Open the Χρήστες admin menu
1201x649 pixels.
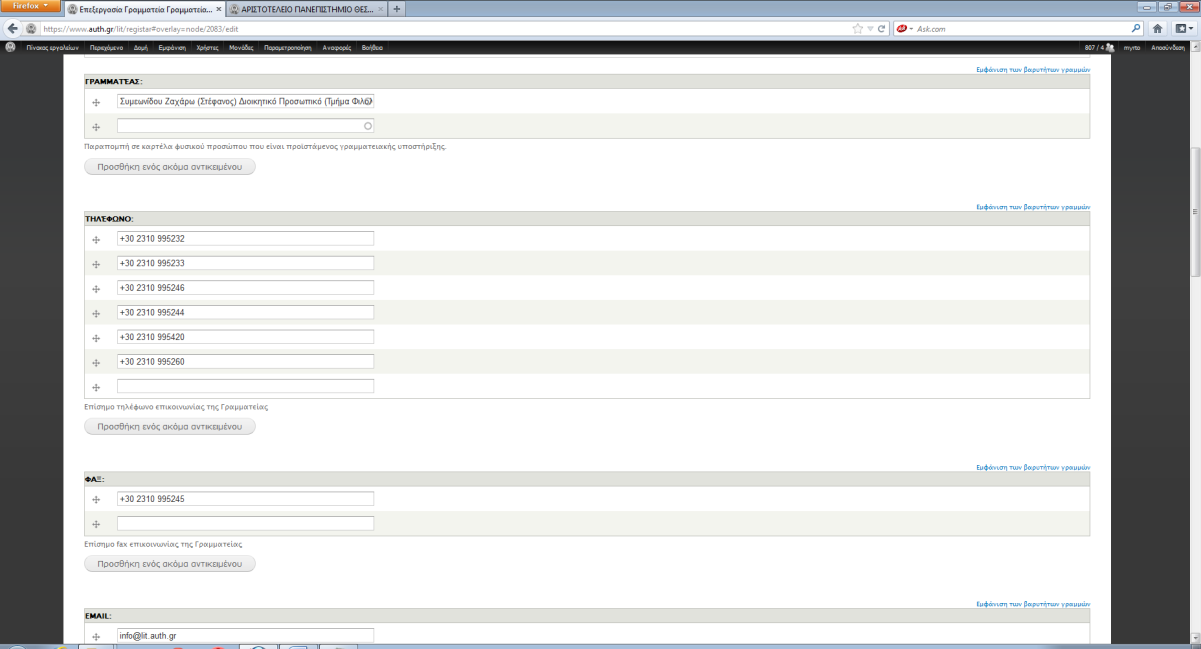(x=209, y=47)
